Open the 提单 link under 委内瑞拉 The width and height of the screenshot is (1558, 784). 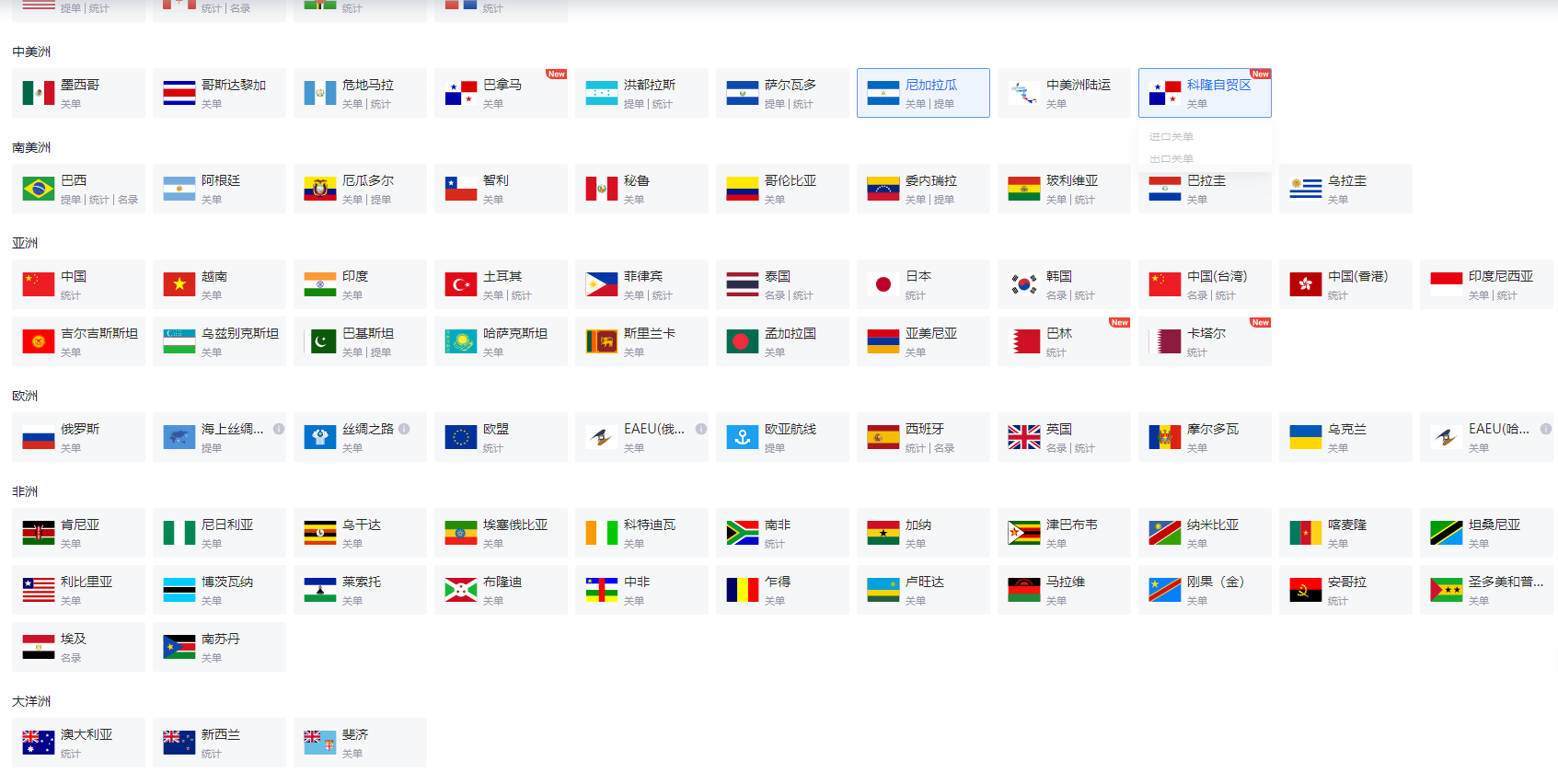(944, 200)
